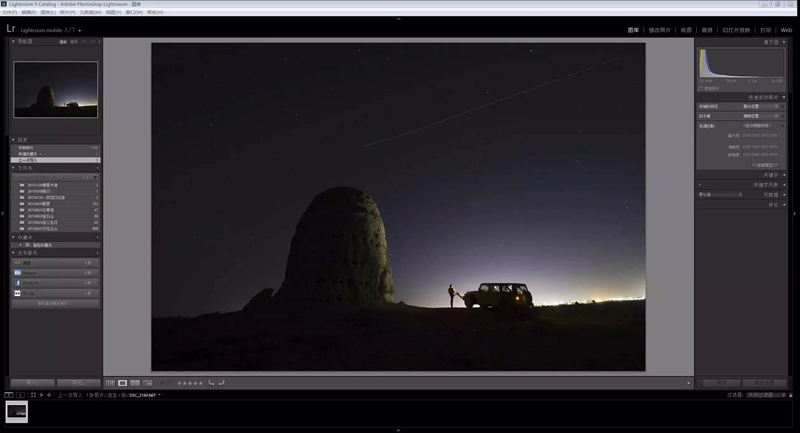The image size is (800, 433).
Task: Open the saved preset dropdown in Quick Develop
Action: pyautogui.click(x=761, y=107)
